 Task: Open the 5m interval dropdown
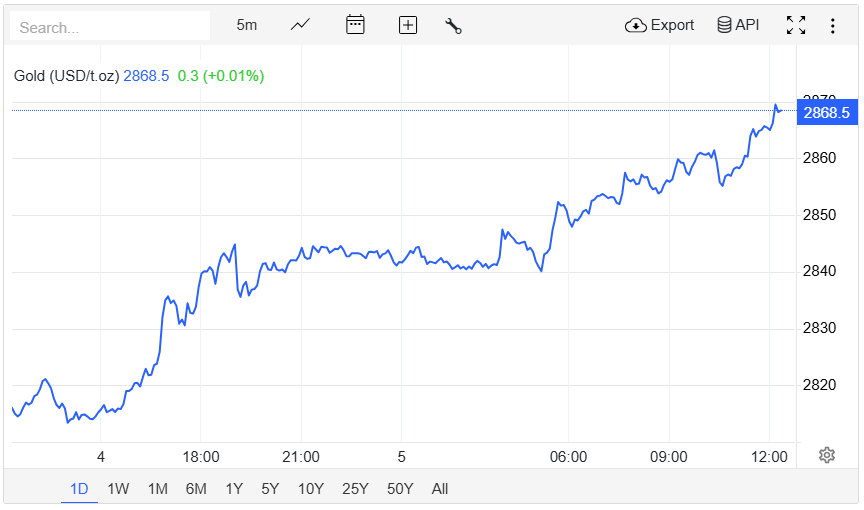pyautogui.click(x=247, y=25)
